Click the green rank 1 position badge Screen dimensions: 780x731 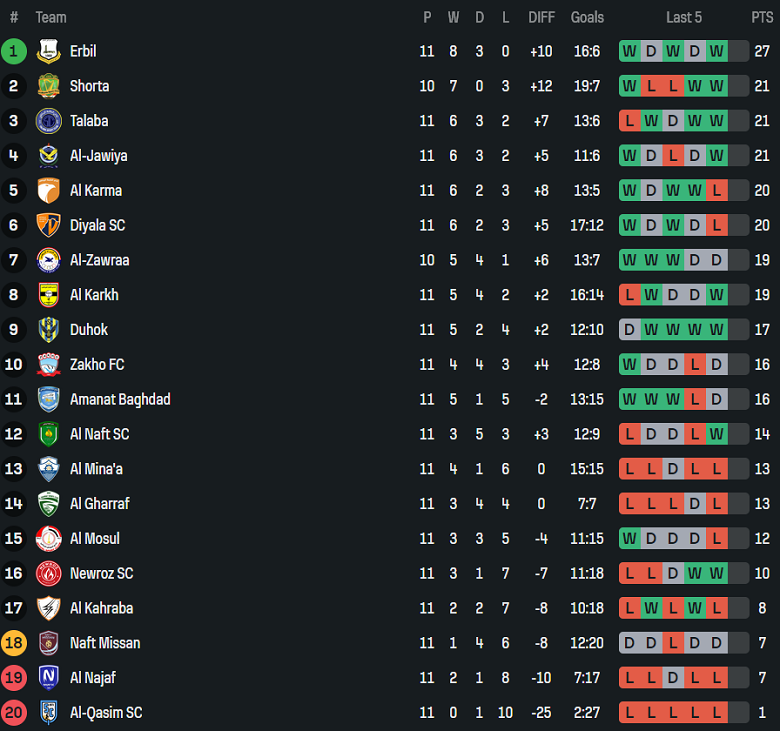(x=14, y=51)
